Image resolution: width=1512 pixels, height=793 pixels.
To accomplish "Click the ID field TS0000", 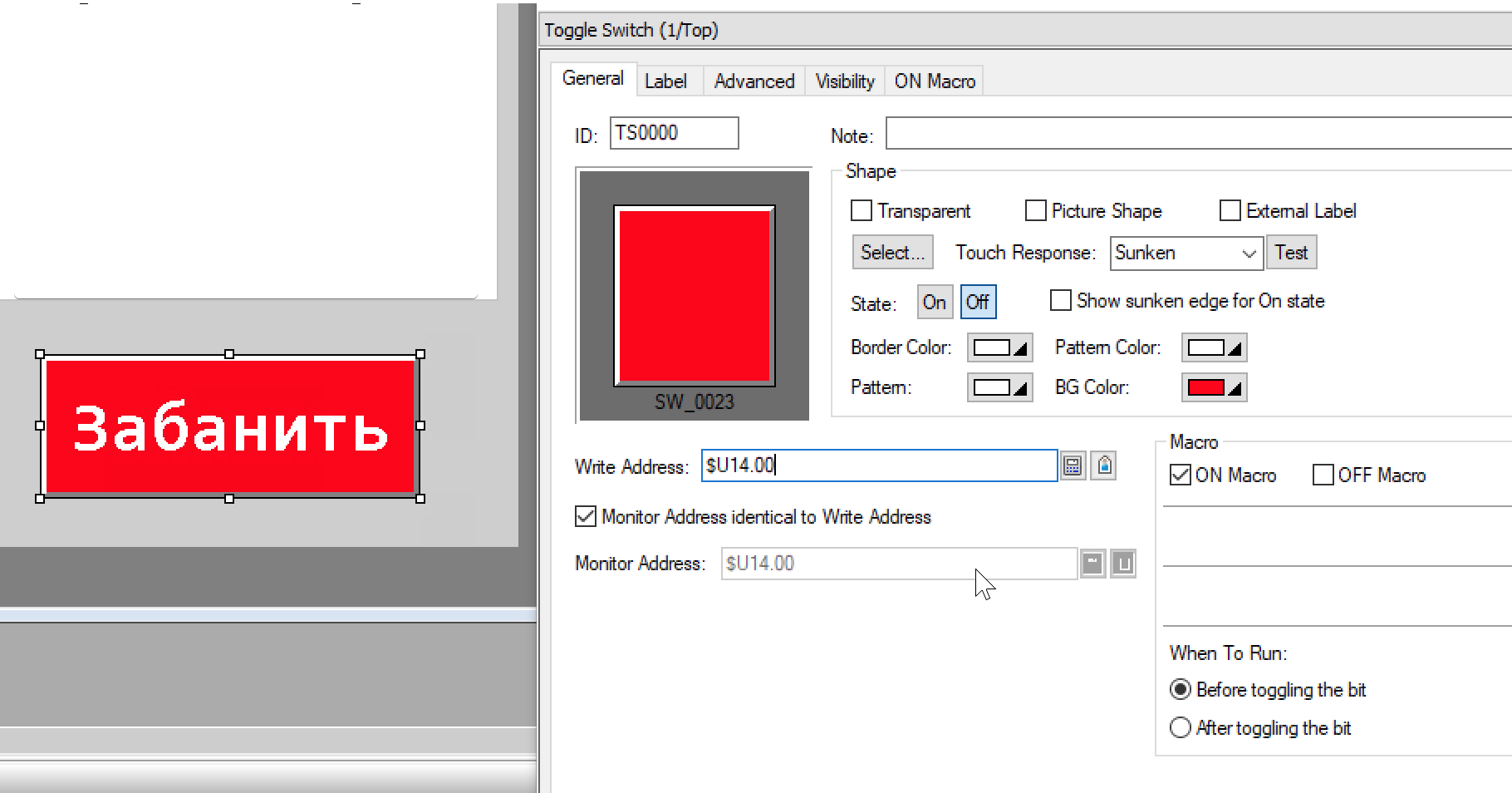I will (674, 133).
